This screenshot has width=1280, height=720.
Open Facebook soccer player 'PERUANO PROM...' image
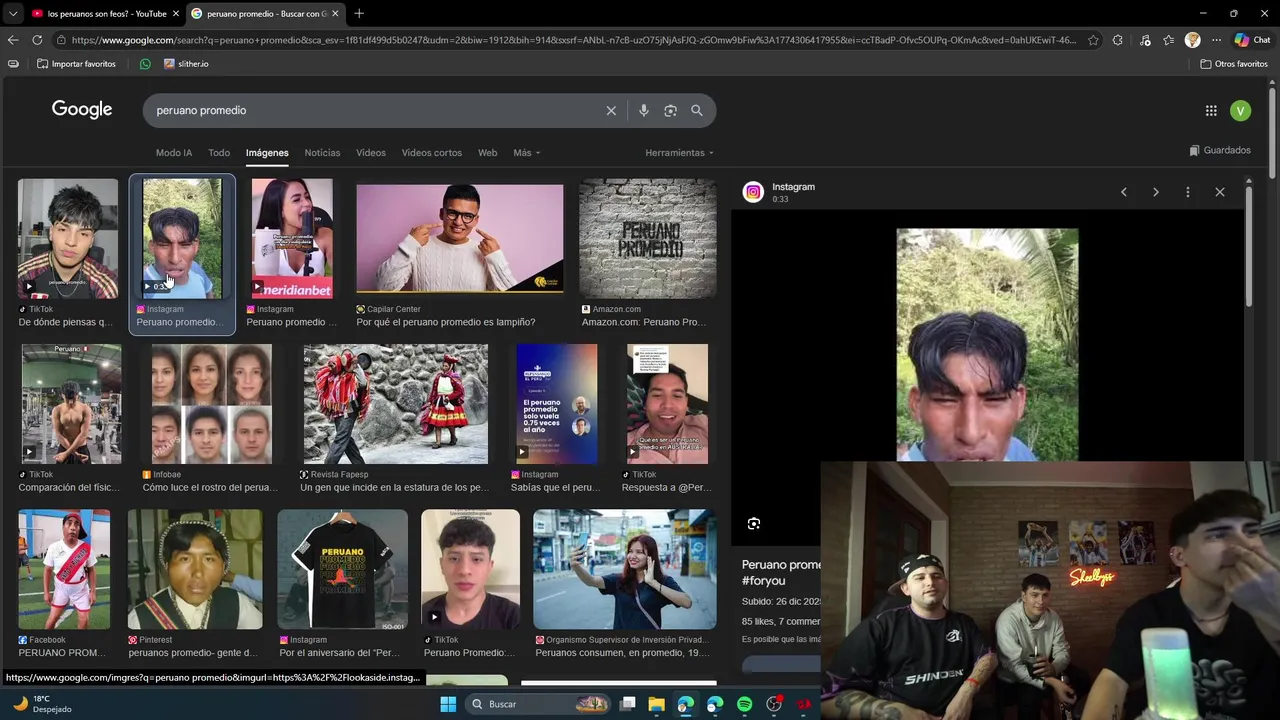[x=64, y=569]
